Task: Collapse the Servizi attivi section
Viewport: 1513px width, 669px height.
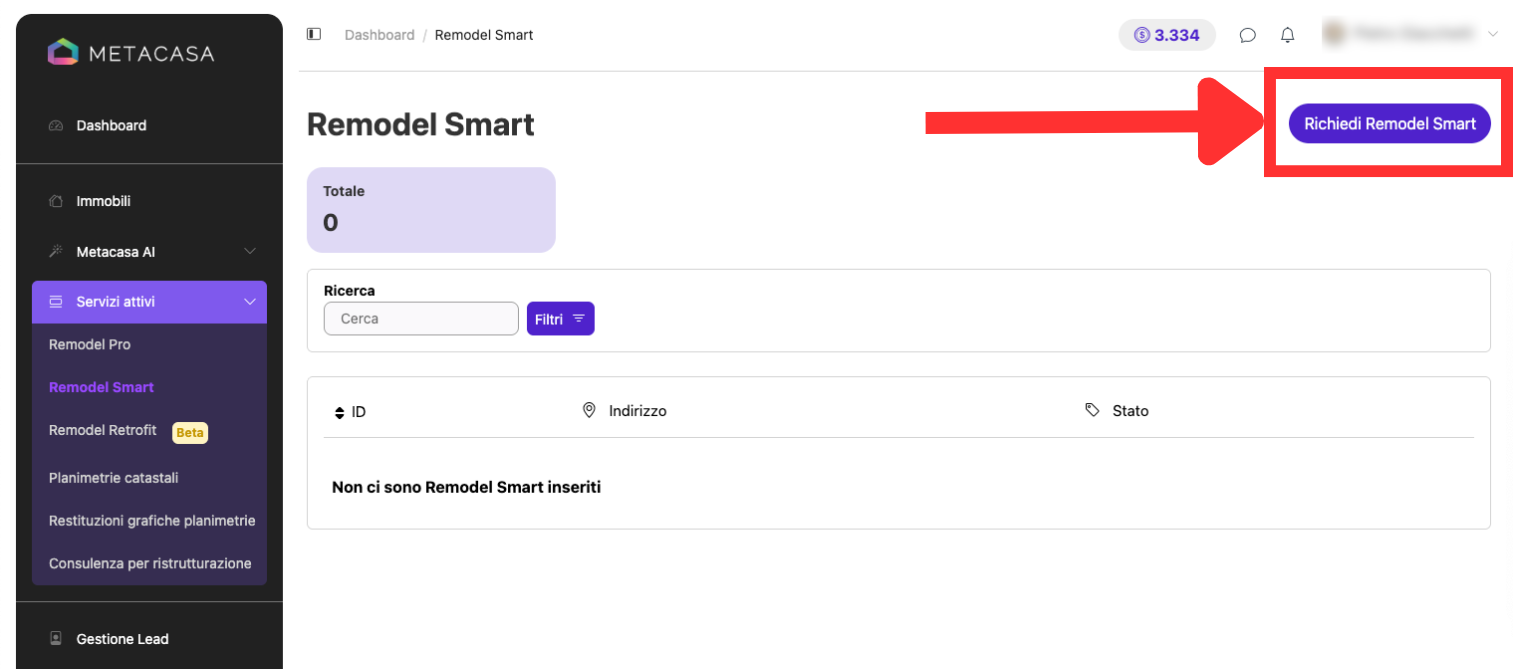Action: click(x=150, y=302)
